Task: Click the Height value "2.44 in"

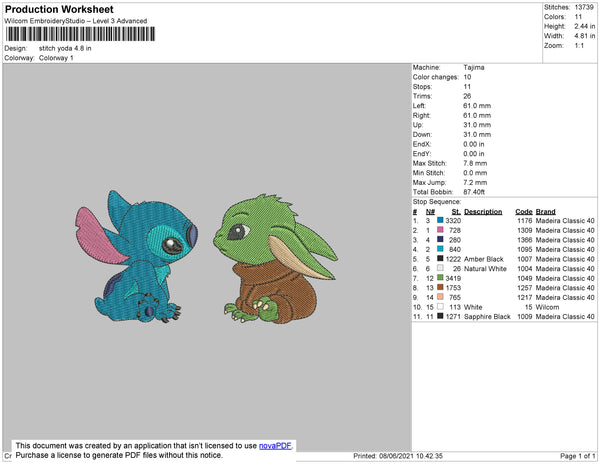Action: (584, 26)
